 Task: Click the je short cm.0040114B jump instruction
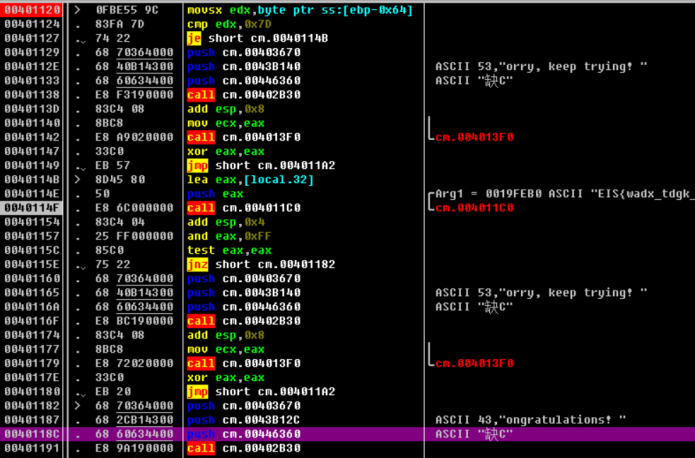(257, 38)
